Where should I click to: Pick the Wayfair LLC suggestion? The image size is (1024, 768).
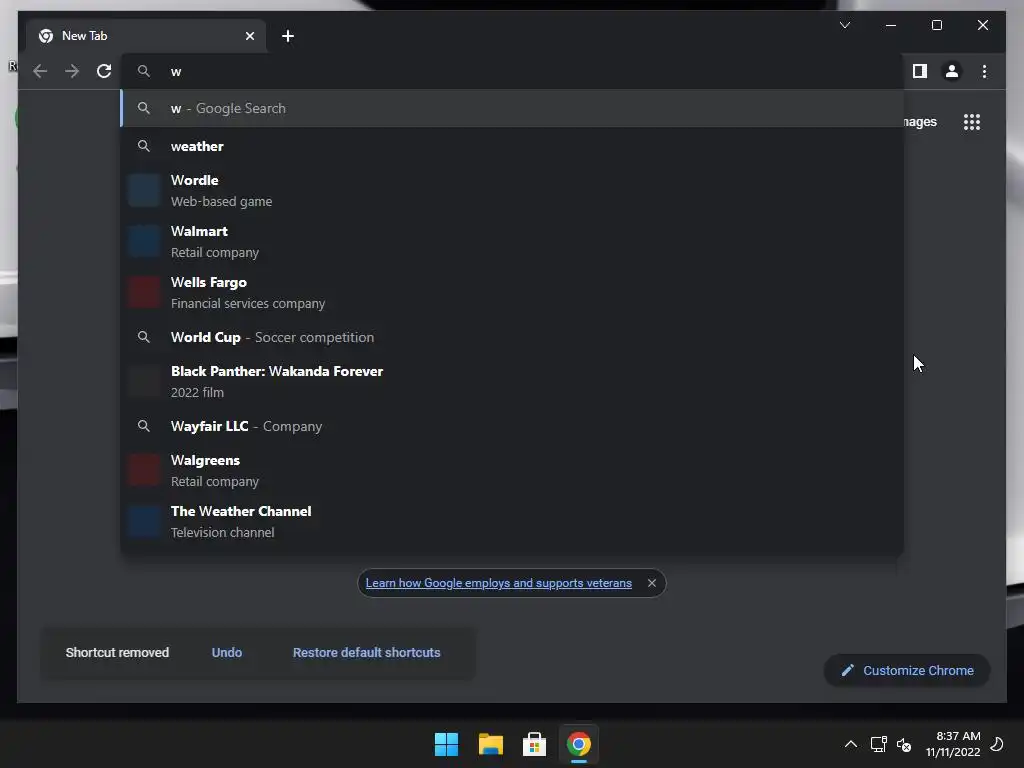coord(513,426)
